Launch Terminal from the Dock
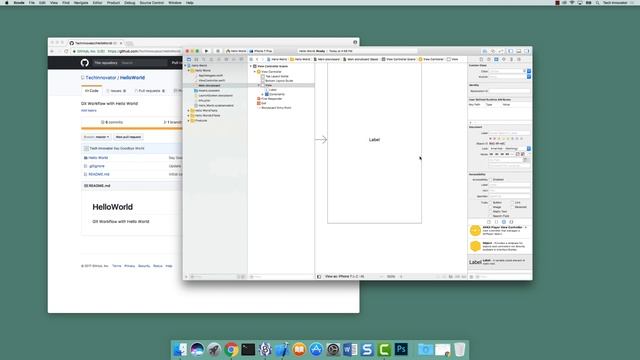The width and height of the screenshot is (640, 360). (248, 349)
